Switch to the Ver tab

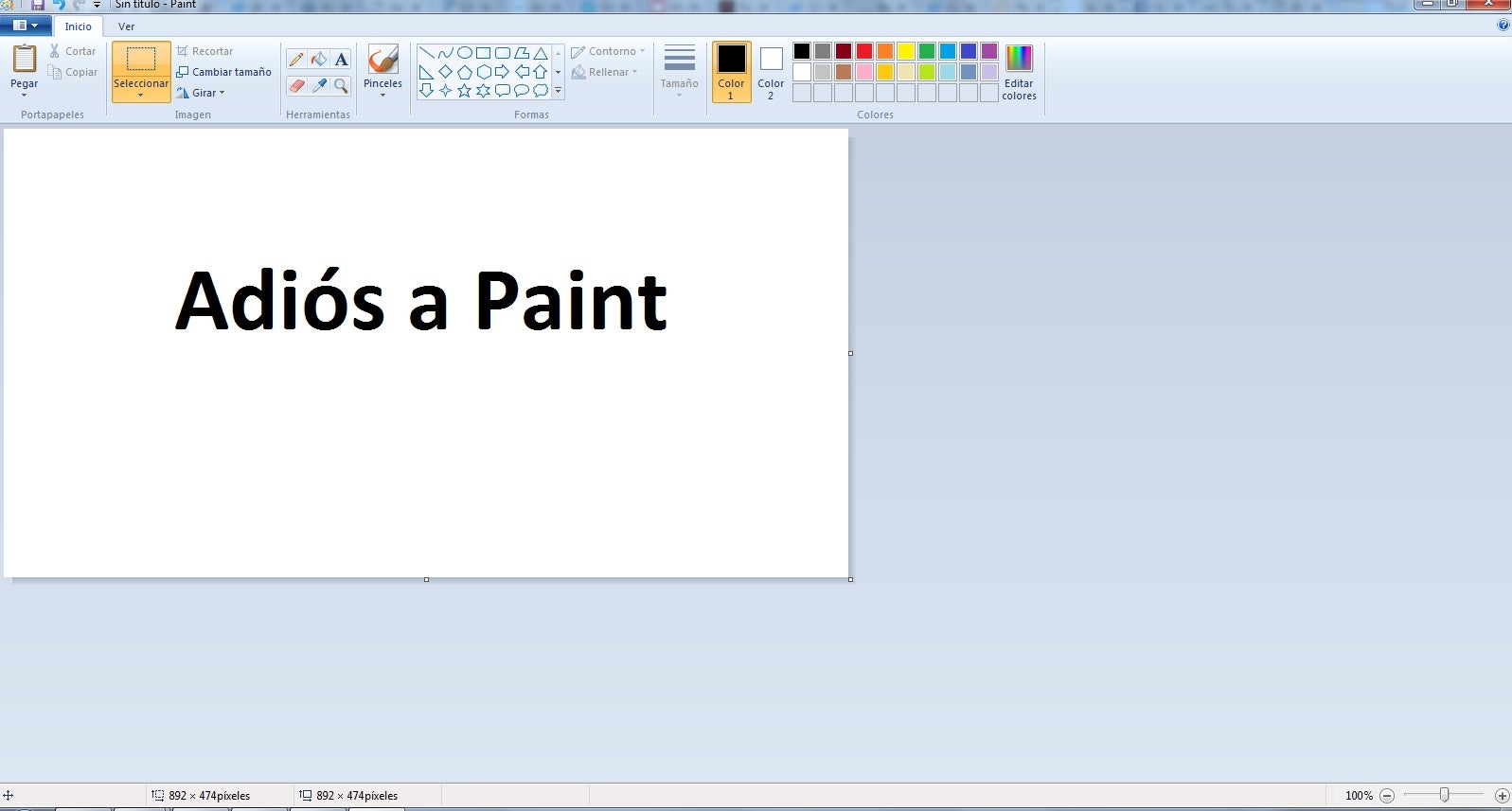tap(126, 26)
